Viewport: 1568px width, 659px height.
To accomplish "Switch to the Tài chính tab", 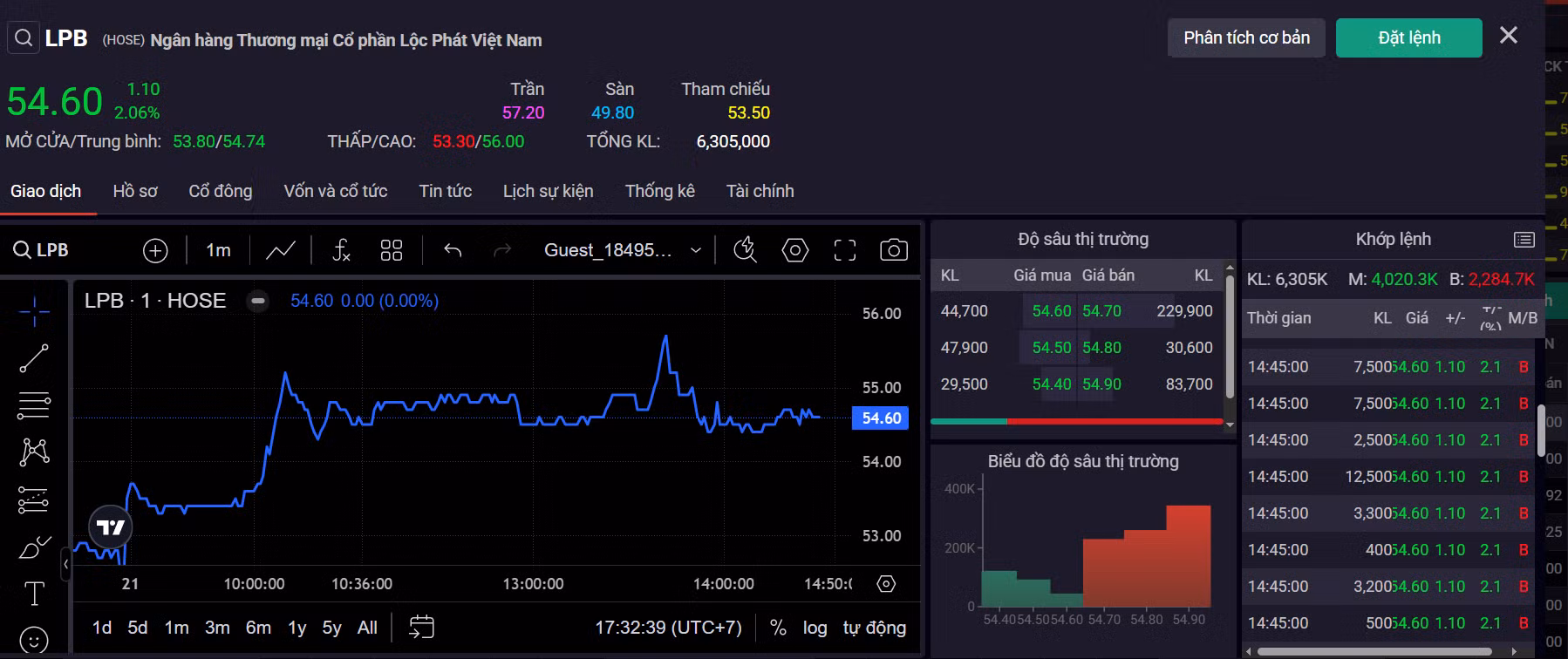I will pos(760,192).
